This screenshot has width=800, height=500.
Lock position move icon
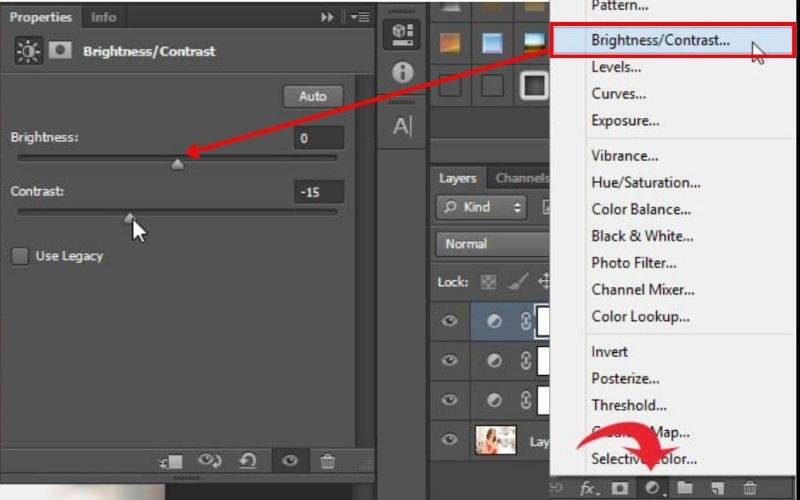click(544, 282)
